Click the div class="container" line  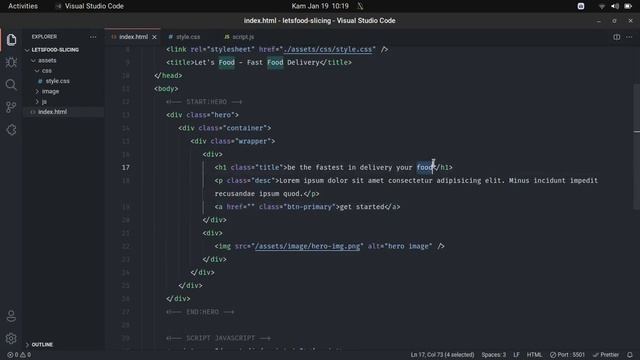click(224, 128)
